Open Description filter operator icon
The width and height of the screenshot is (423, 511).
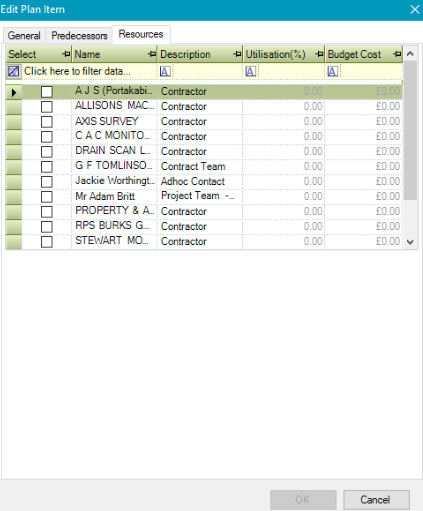coord(165,71)
